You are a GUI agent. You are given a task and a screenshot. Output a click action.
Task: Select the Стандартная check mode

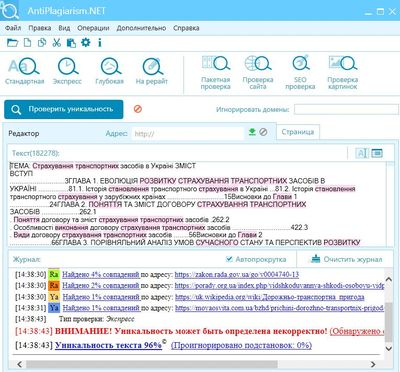(24, 71)
